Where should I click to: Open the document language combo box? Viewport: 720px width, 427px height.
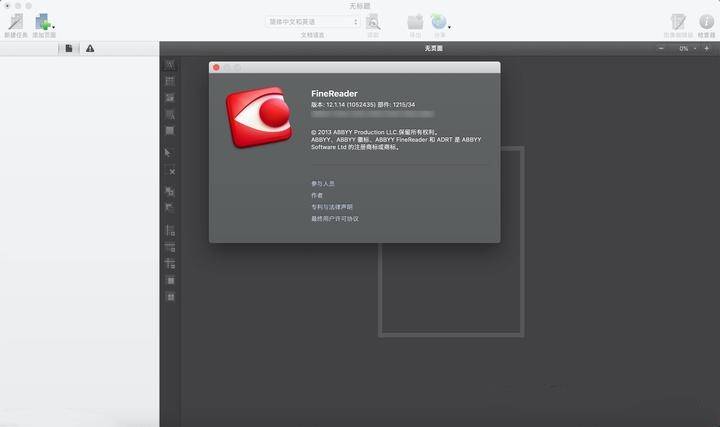click(x=312, y=22)
